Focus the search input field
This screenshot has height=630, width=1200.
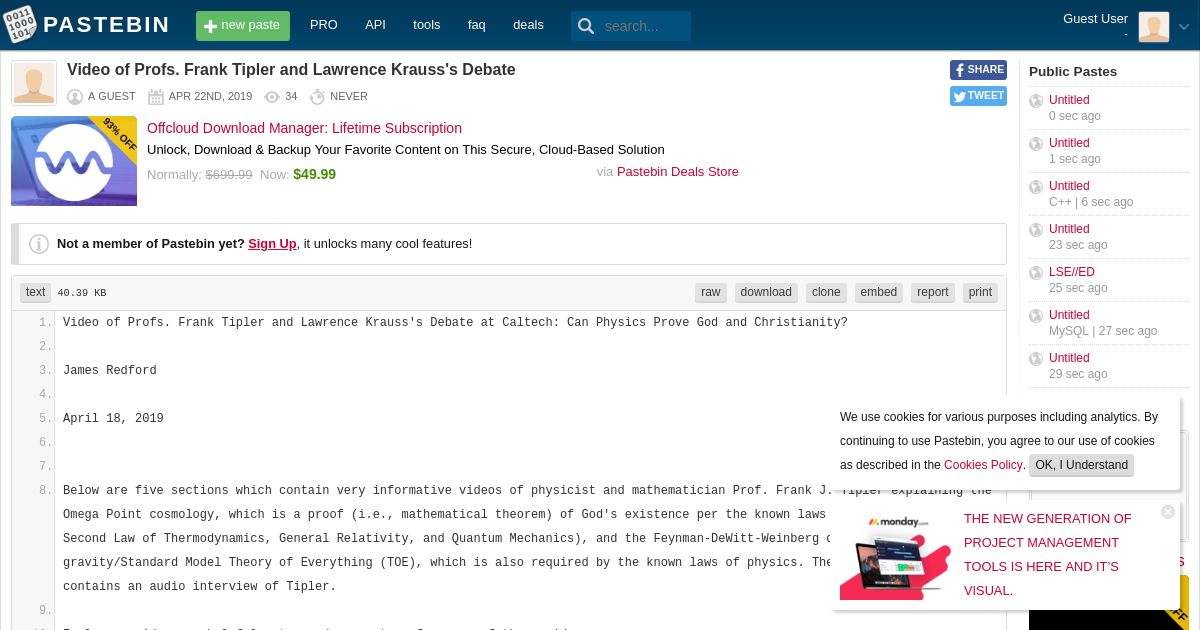[645, 26]
